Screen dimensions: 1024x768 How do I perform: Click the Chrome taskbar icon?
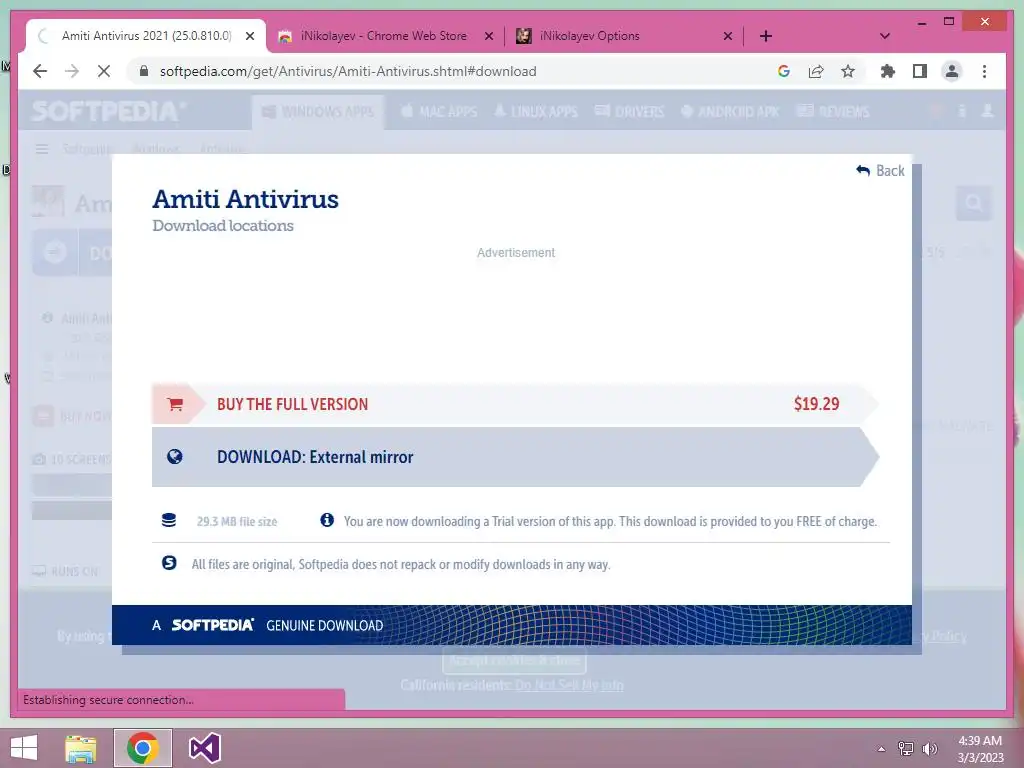click(142, 748)
